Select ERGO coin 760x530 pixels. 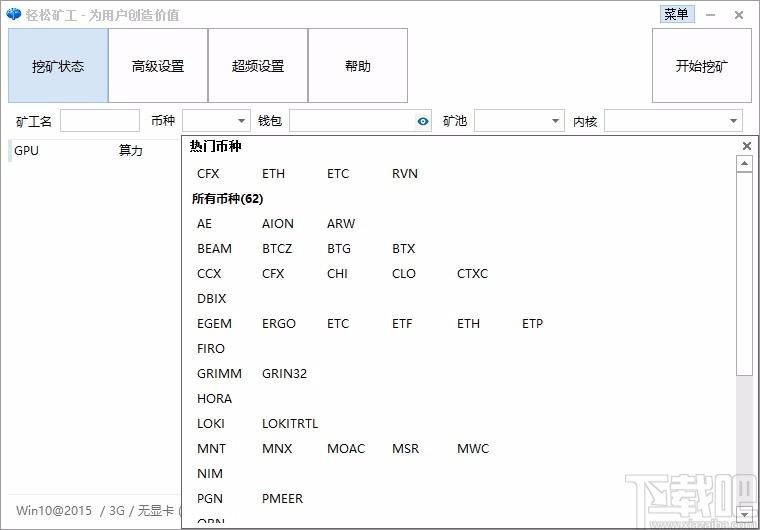[x=279, y=323]
